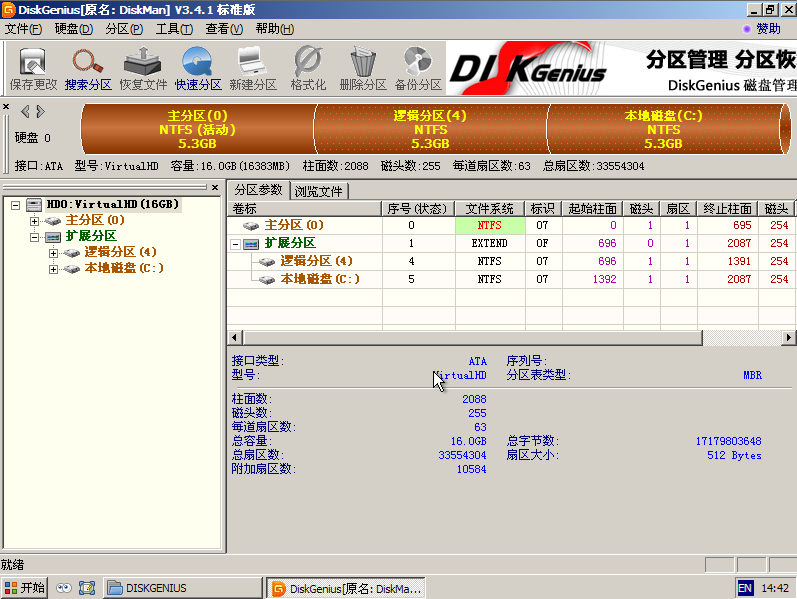Select the 本地磁盘(C:) block in the disk map

pyautogui.click(x=664, y=129)
